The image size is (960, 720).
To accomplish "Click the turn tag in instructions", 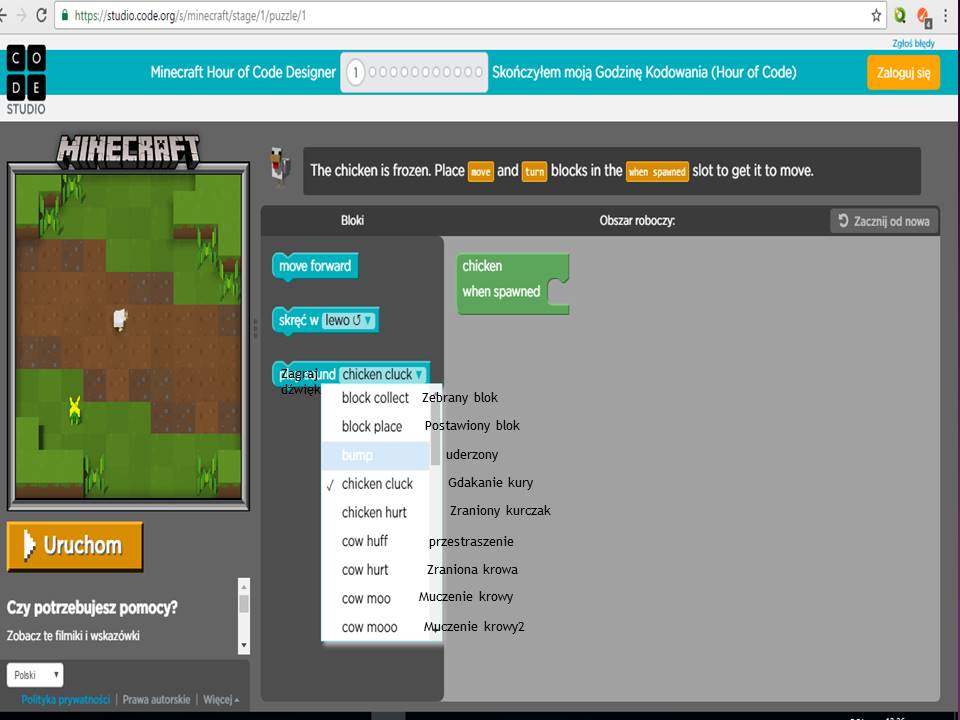I will click(x=534, y=171).
